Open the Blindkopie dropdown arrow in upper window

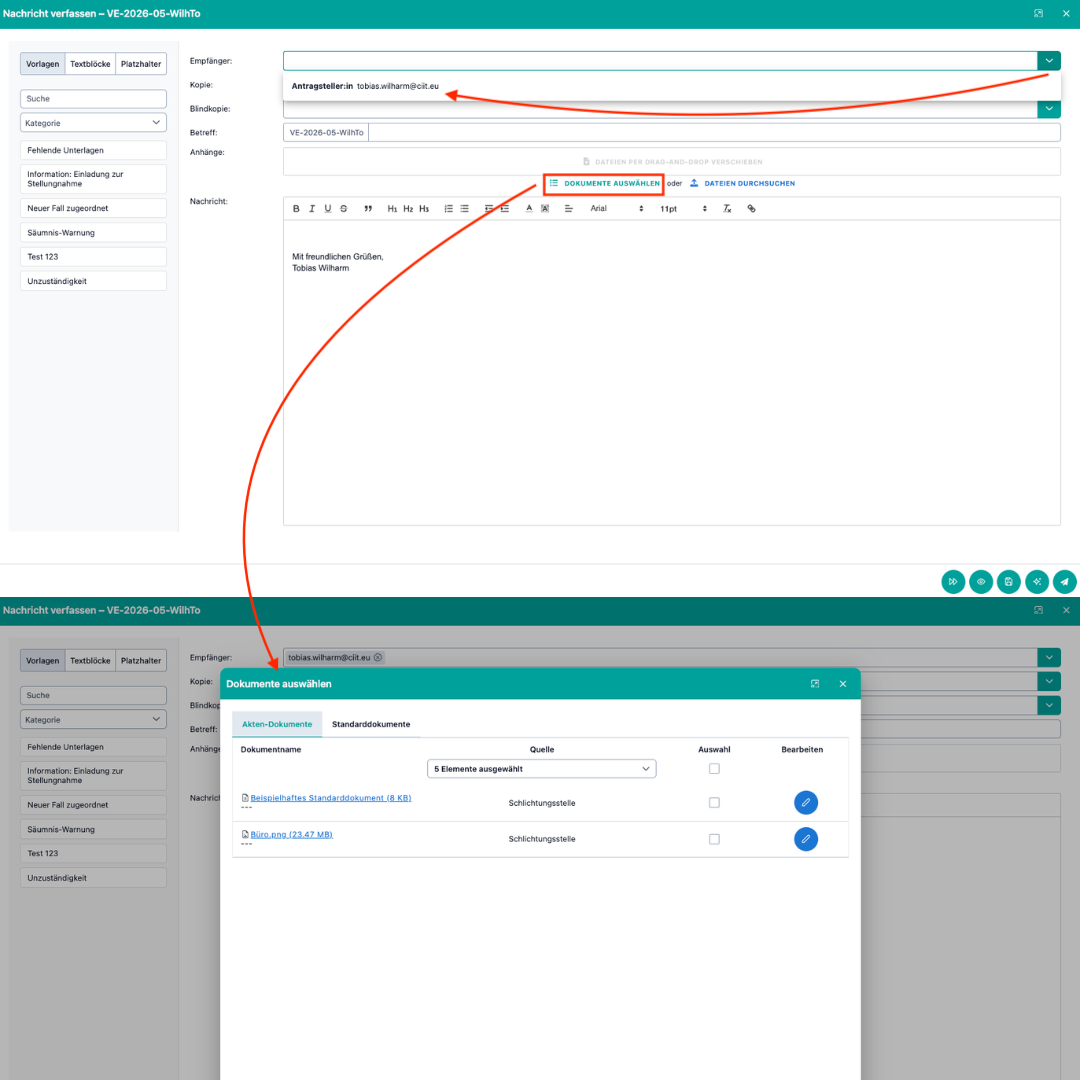click(1049, 108)
